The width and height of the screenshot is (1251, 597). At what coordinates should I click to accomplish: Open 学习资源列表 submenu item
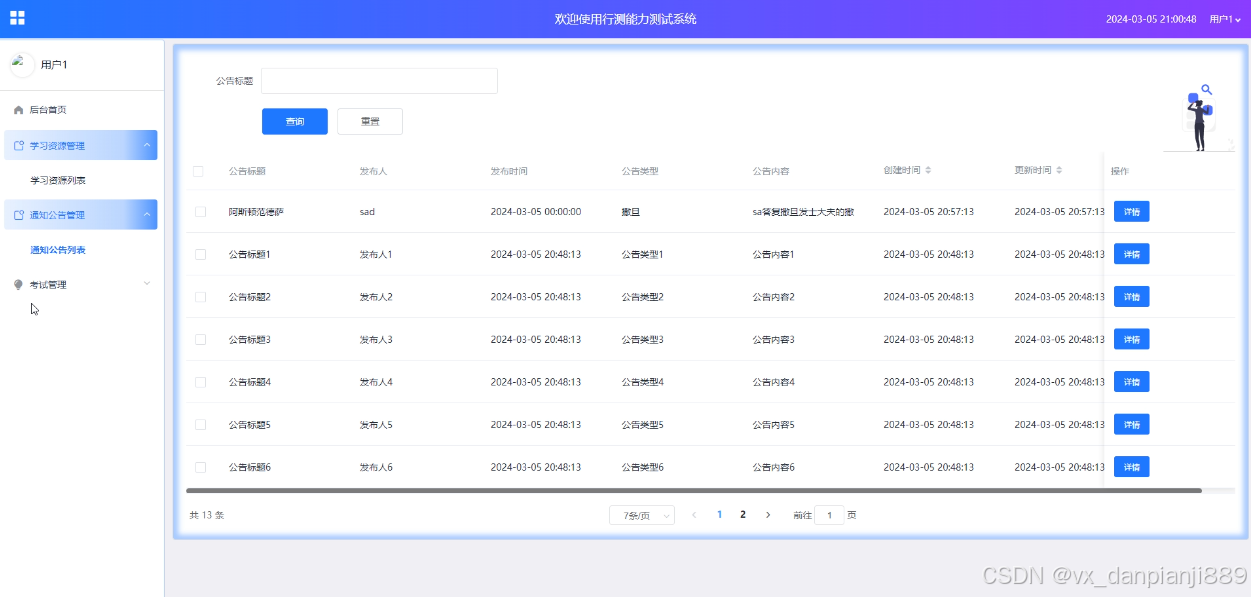pos(58,181)
